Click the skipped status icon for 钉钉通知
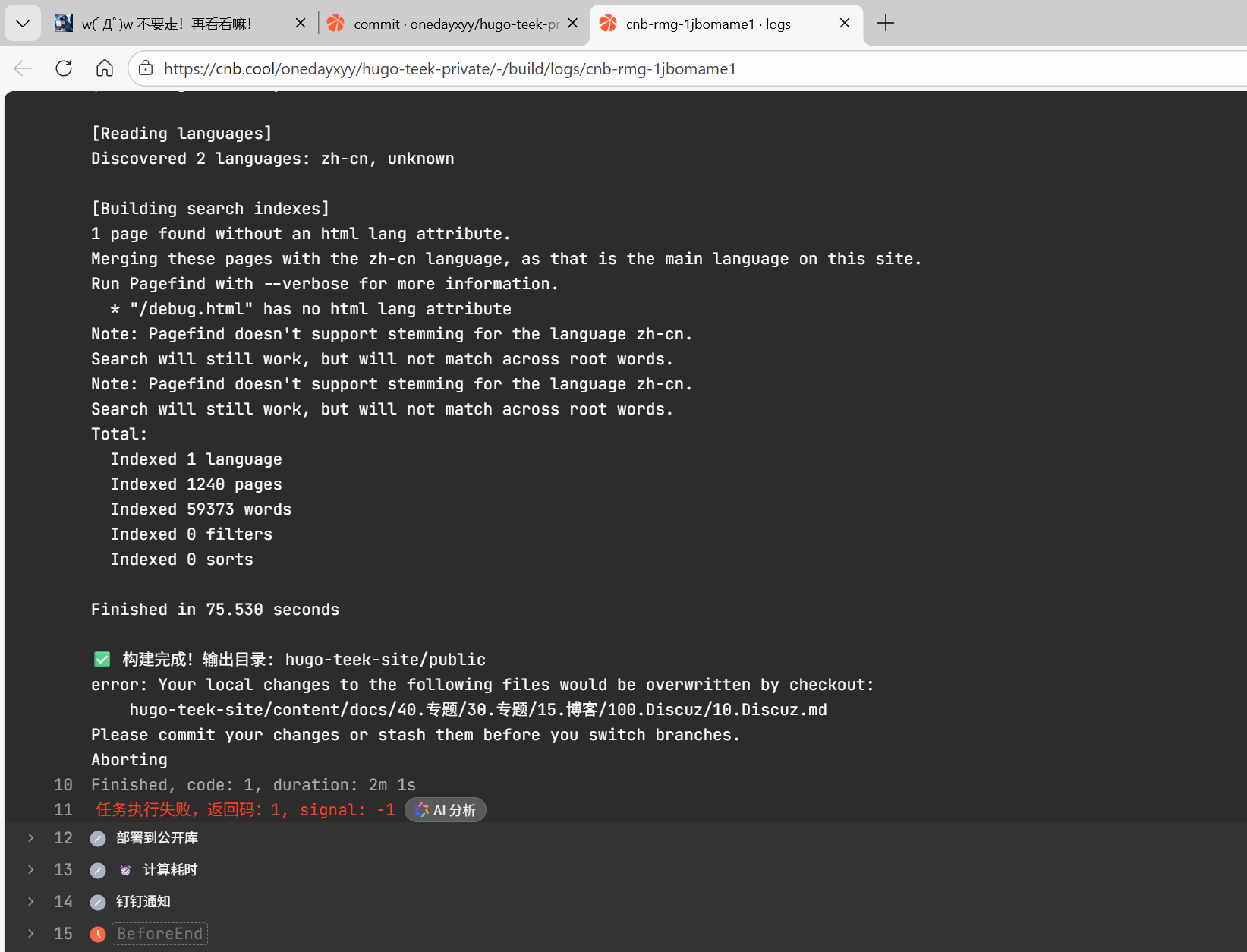The width and height of the screenshot is (1247, 952). coord(98,902)
